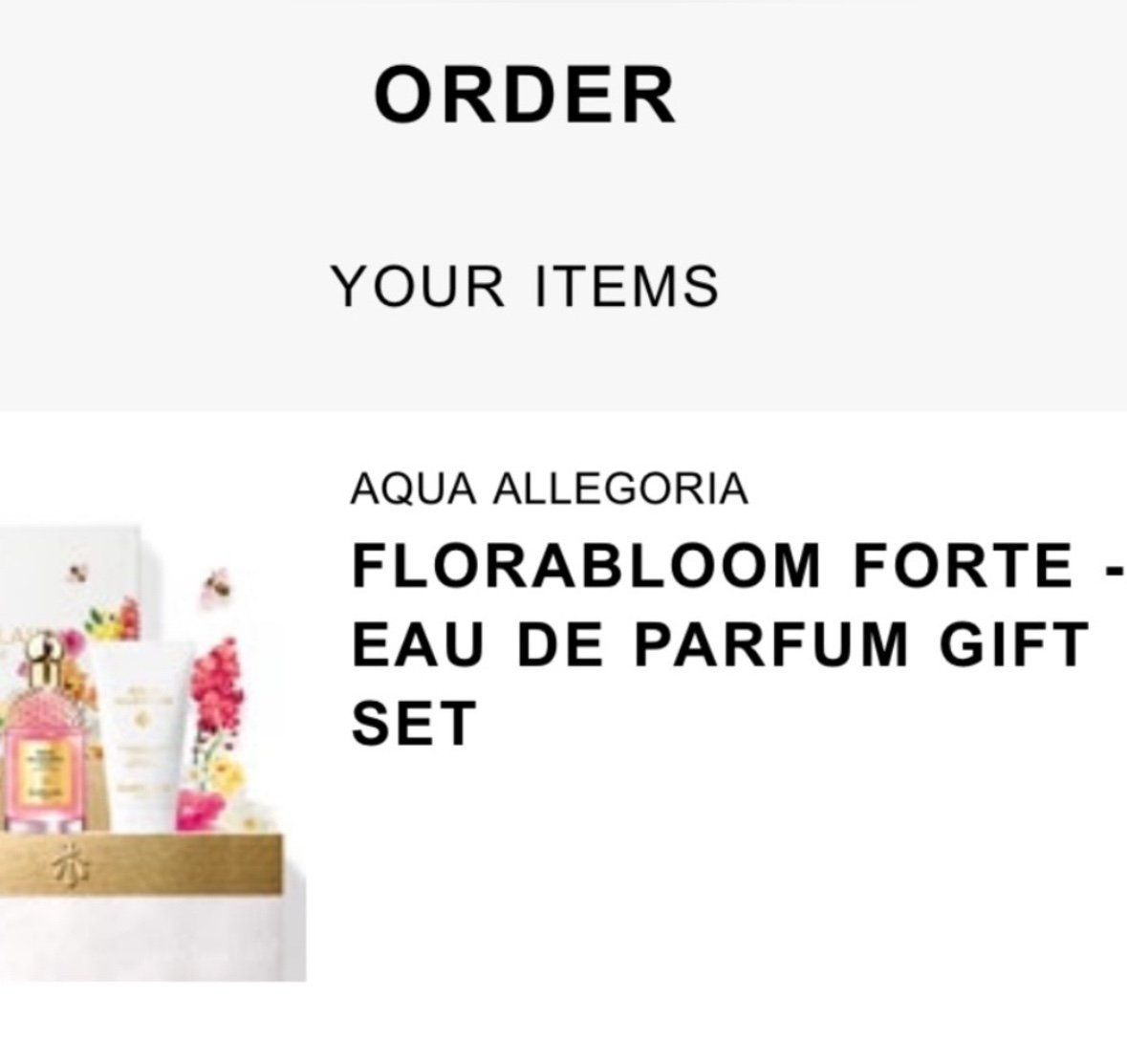Open the AQUA ALLEGORIA collection label
This screenshot has height=1064, width=1127.
click(x=549, y=489)
